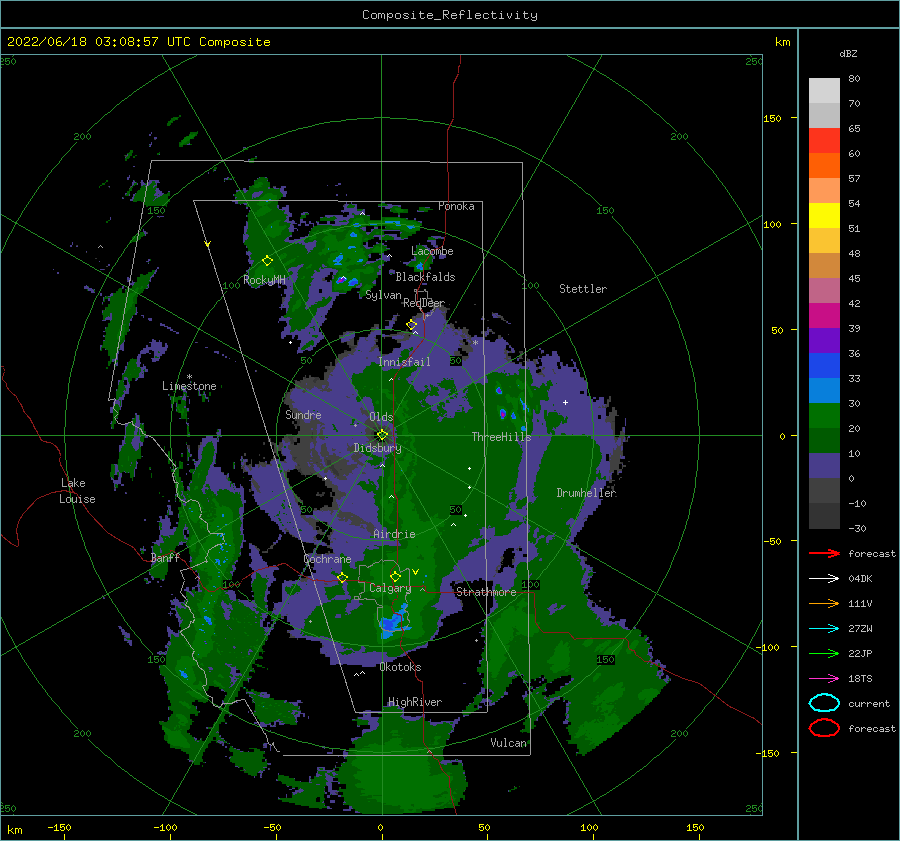Click the Olds city label
This screenshot has height=841, width=900.
tap(381, 417)
